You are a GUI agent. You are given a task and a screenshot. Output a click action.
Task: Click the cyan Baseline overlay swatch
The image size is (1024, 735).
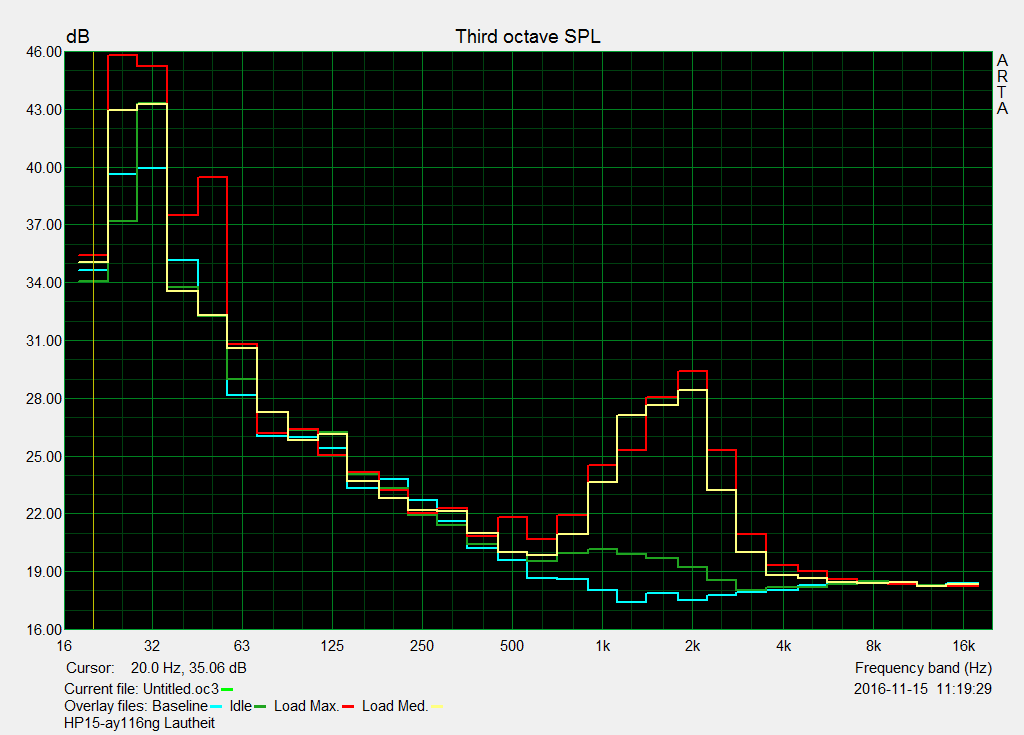coord(216,707)
